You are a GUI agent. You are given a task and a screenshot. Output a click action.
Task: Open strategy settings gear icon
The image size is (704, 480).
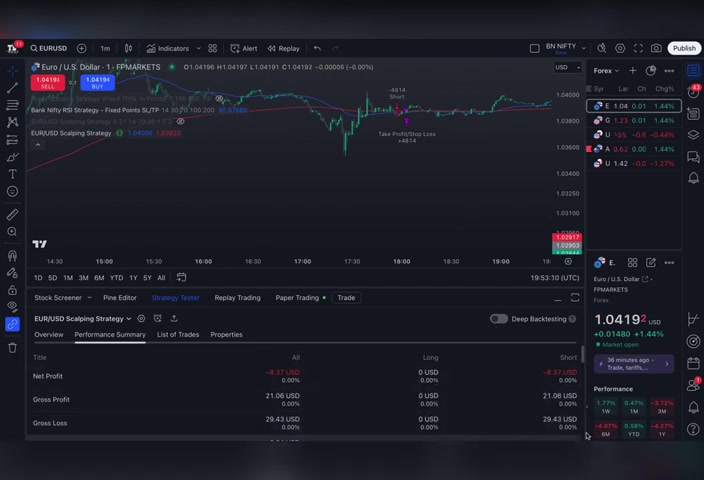click(141, 318)
